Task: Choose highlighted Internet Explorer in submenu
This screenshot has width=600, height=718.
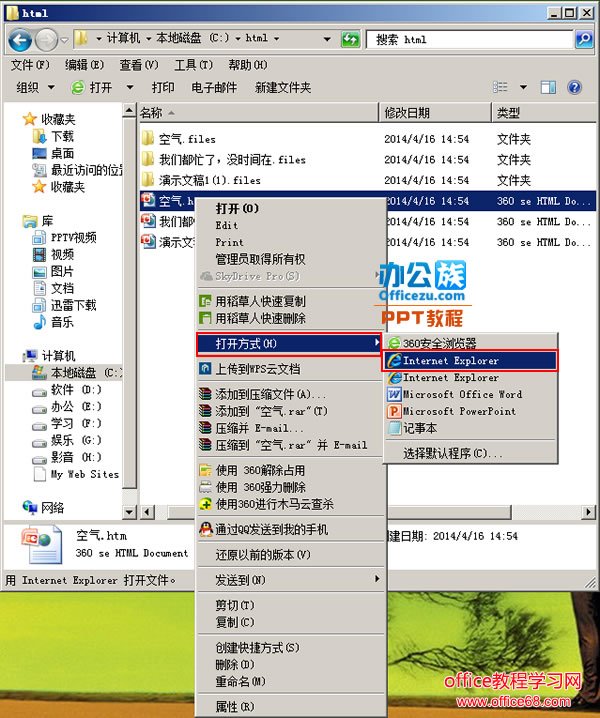Action: point(470,361)
